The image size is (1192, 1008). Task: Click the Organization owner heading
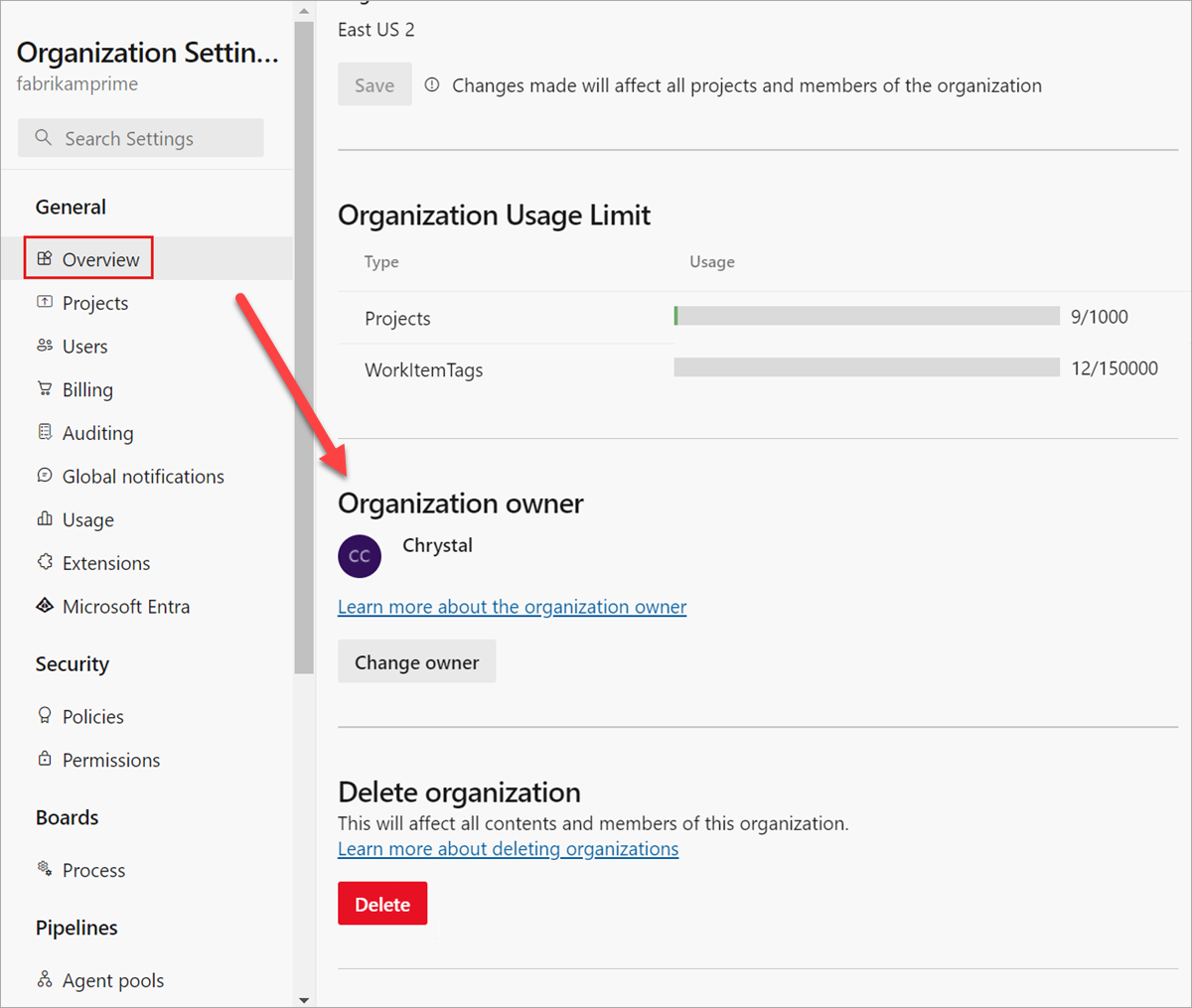coord(461,504)
